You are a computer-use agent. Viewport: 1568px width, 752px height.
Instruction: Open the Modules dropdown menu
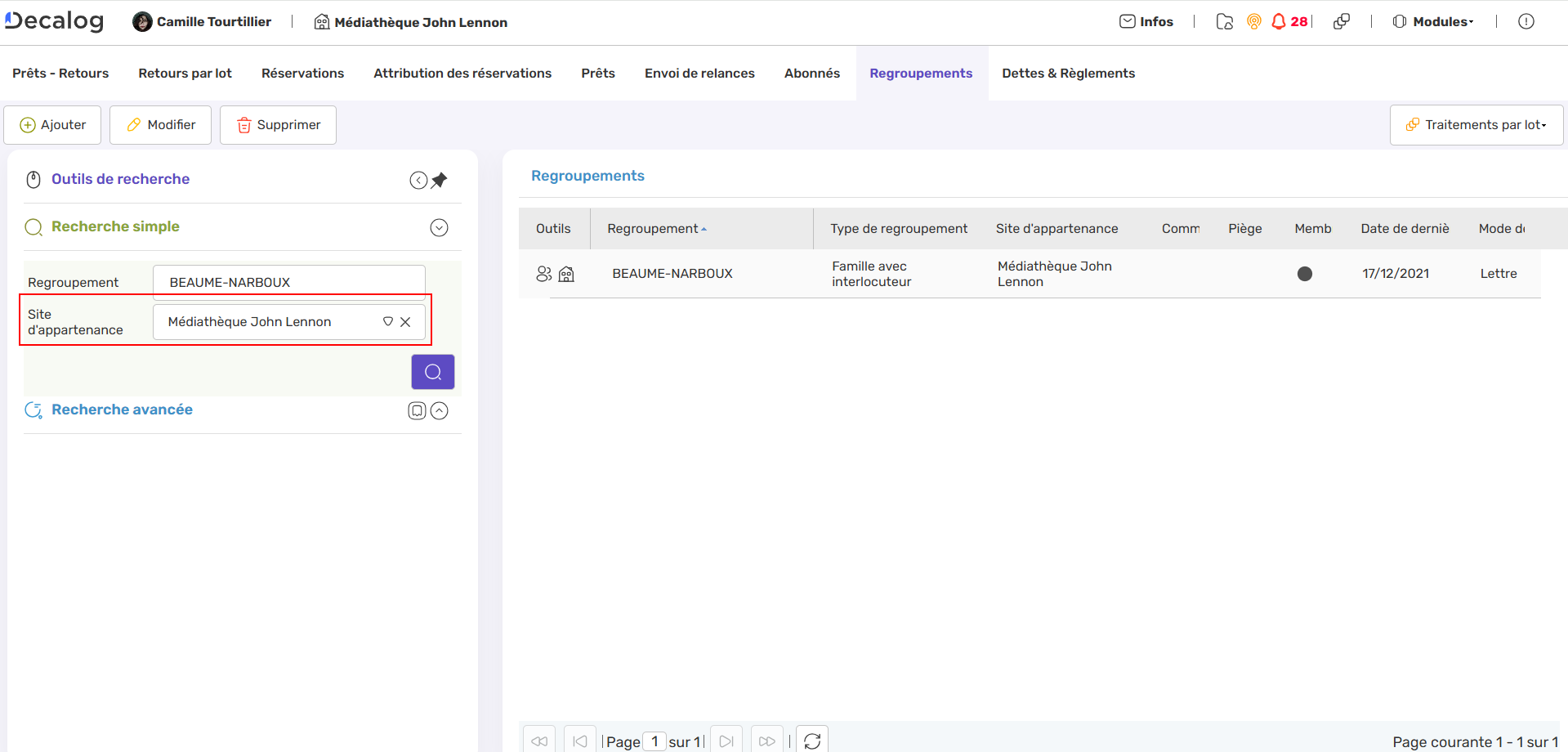click(x=1434, y=22)
